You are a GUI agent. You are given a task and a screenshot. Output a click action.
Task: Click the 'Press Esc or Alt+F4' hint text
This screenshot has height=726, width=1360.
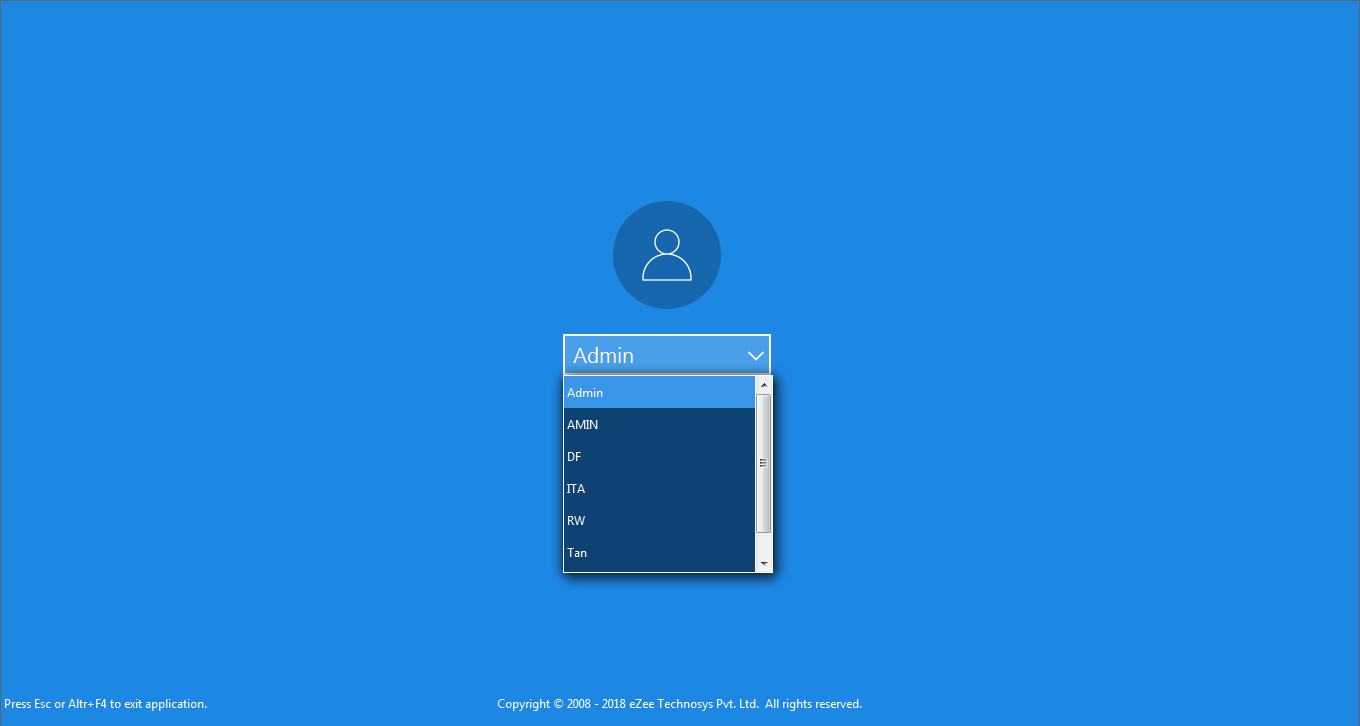[x=105, y=704]
